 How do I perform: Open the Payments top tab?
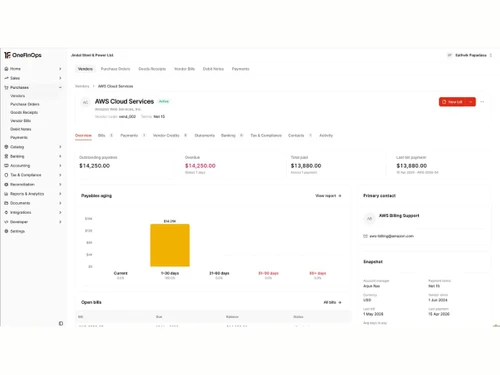pos(241,69)
